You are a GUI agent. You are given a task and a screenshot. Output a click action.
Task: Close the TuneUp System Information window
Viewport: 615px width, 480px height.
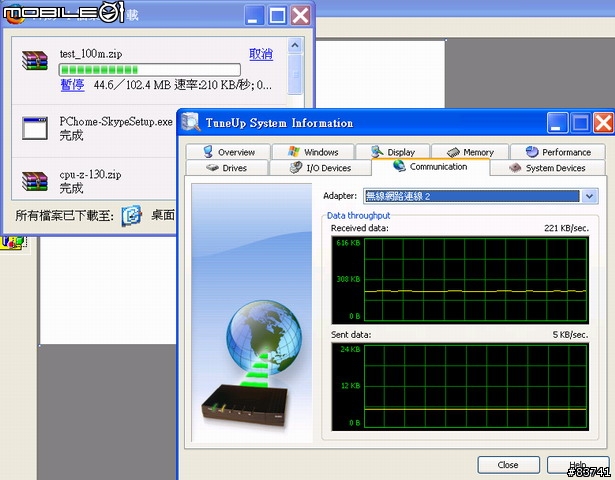[603, 123]
